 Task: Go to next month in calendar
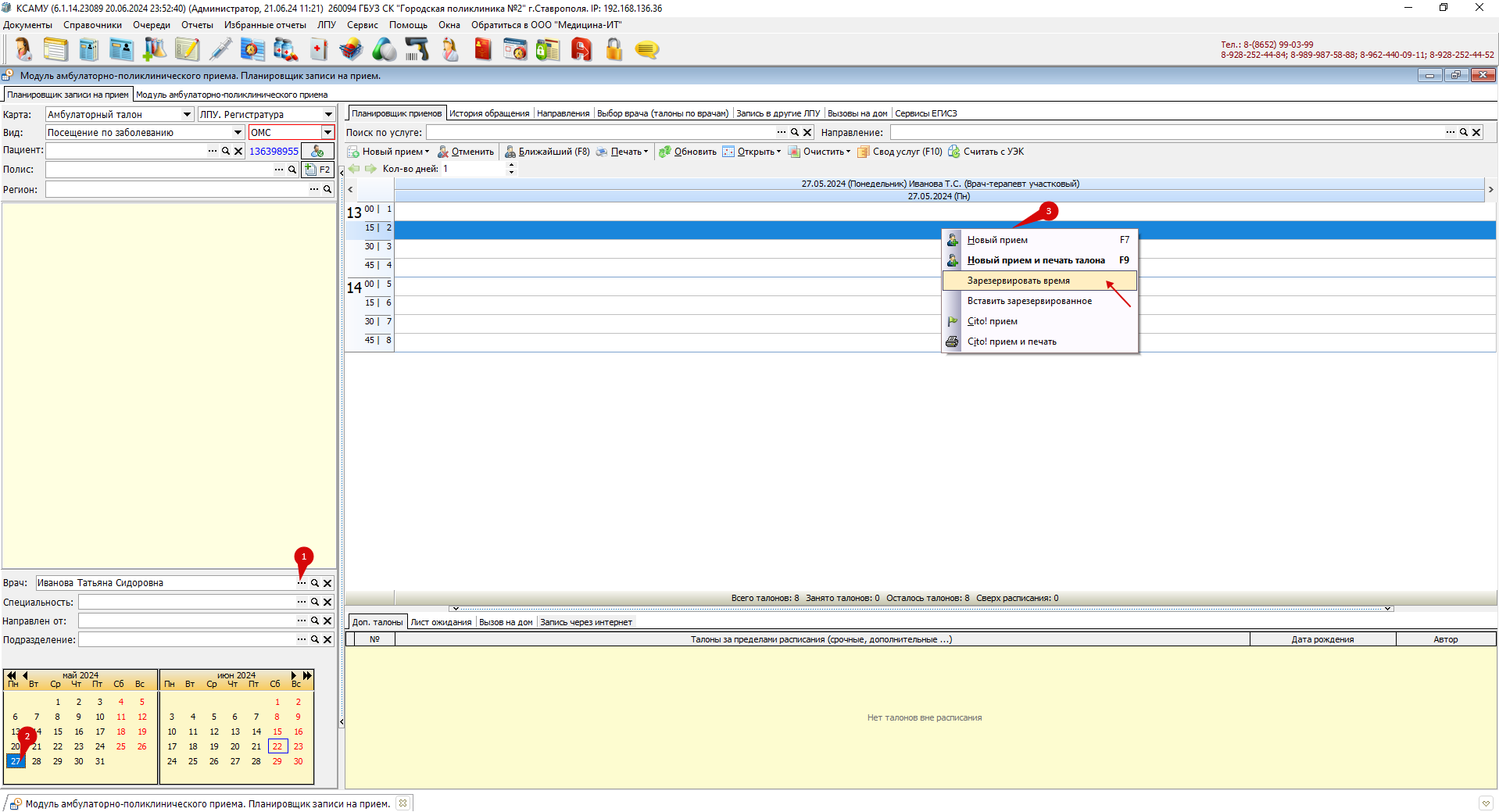point(294,675)
